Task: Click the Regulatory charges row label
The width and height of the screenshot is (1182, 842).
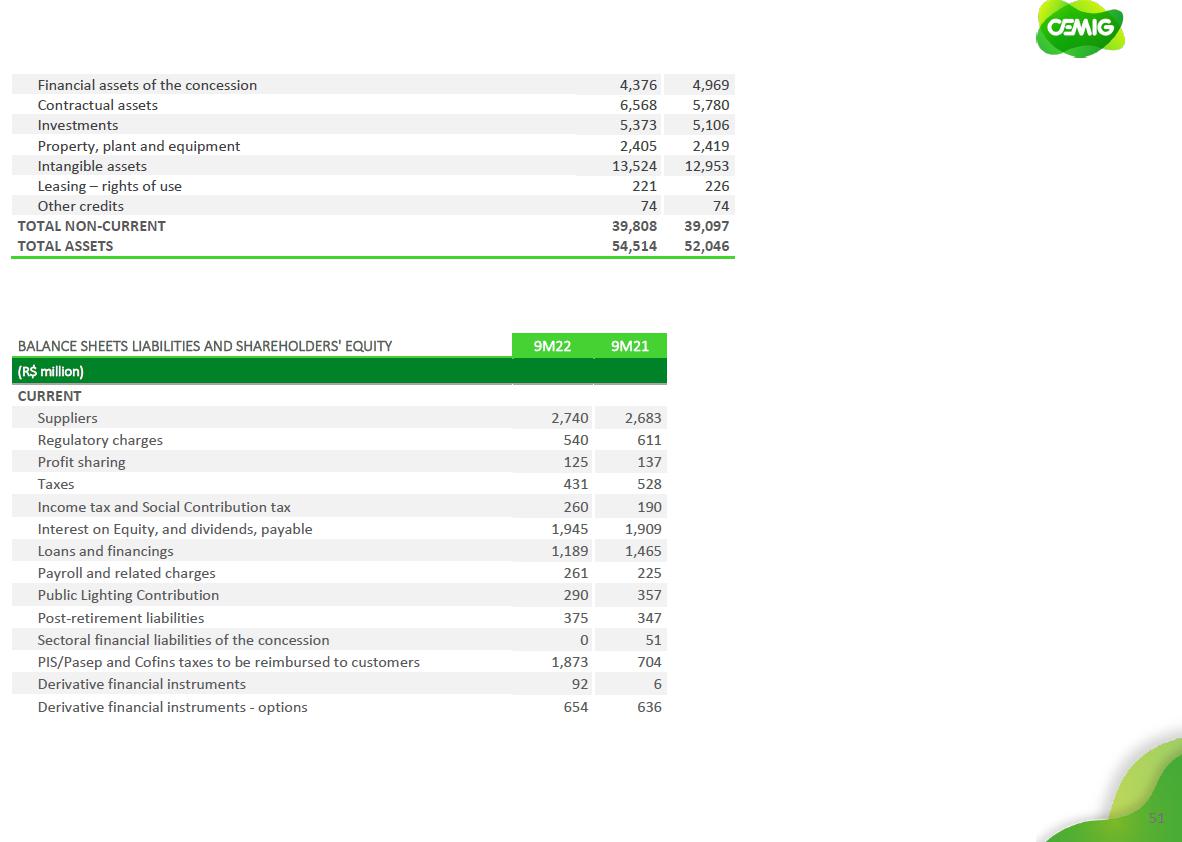Action: (x=100, y=440)
